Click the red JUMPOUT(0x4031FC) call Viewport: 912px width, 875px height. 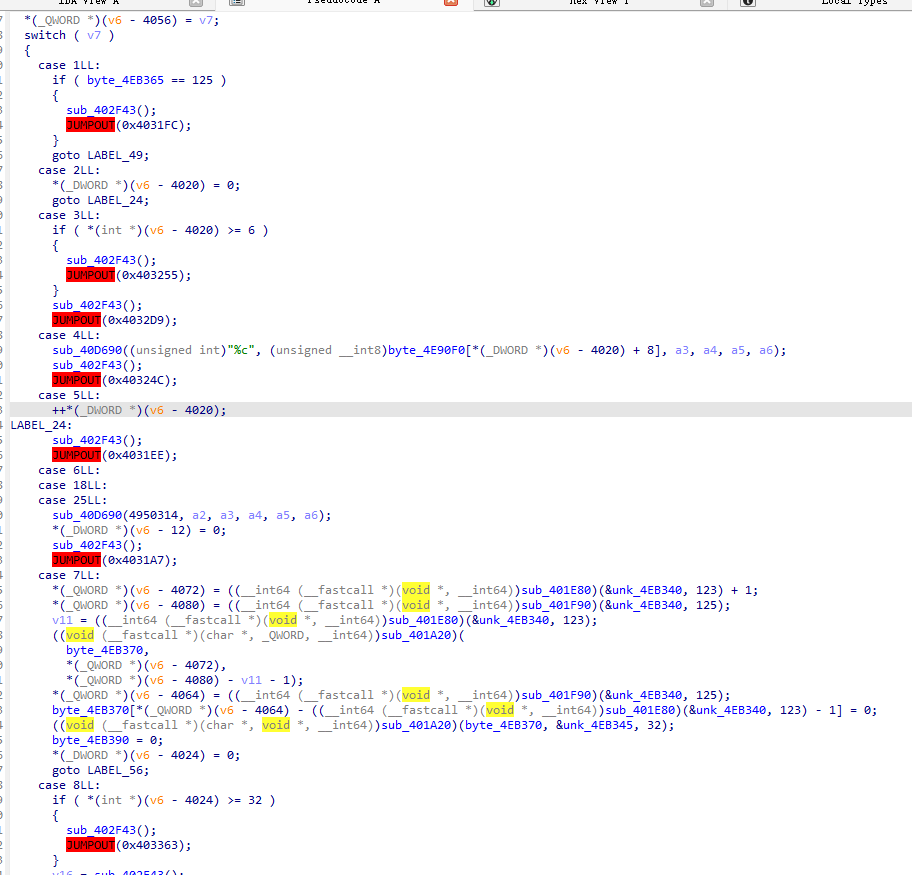click(128, 125)
